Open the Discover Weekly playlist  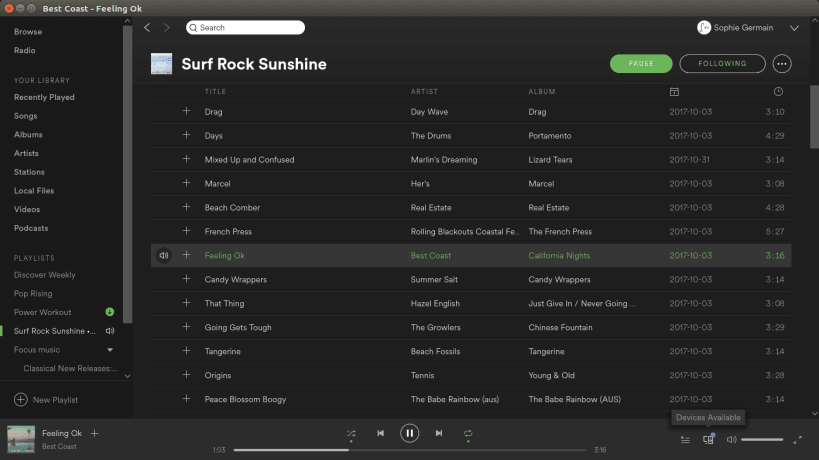tap(45, 275)
